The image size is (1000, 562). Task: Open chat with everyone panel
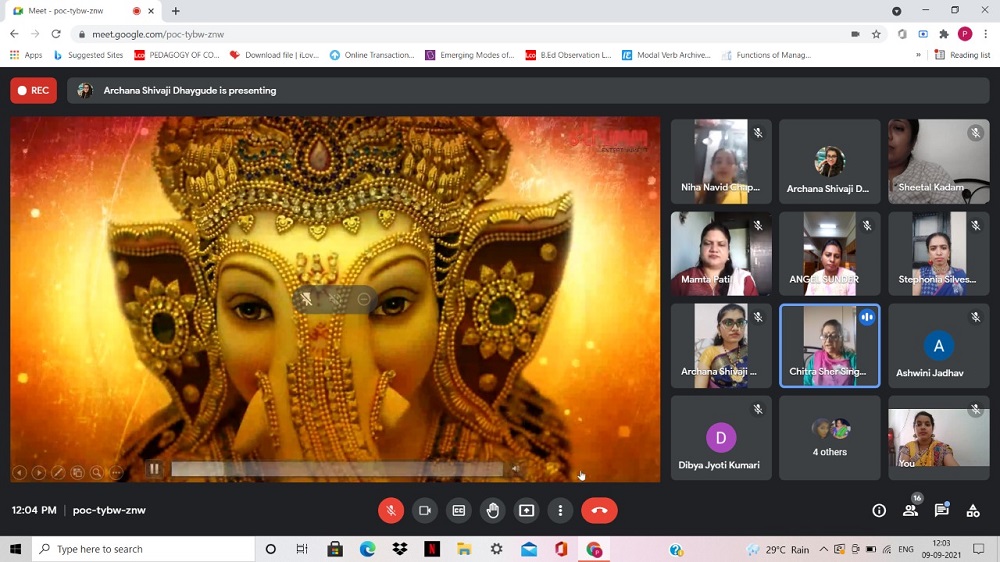(x=941, y=510)
